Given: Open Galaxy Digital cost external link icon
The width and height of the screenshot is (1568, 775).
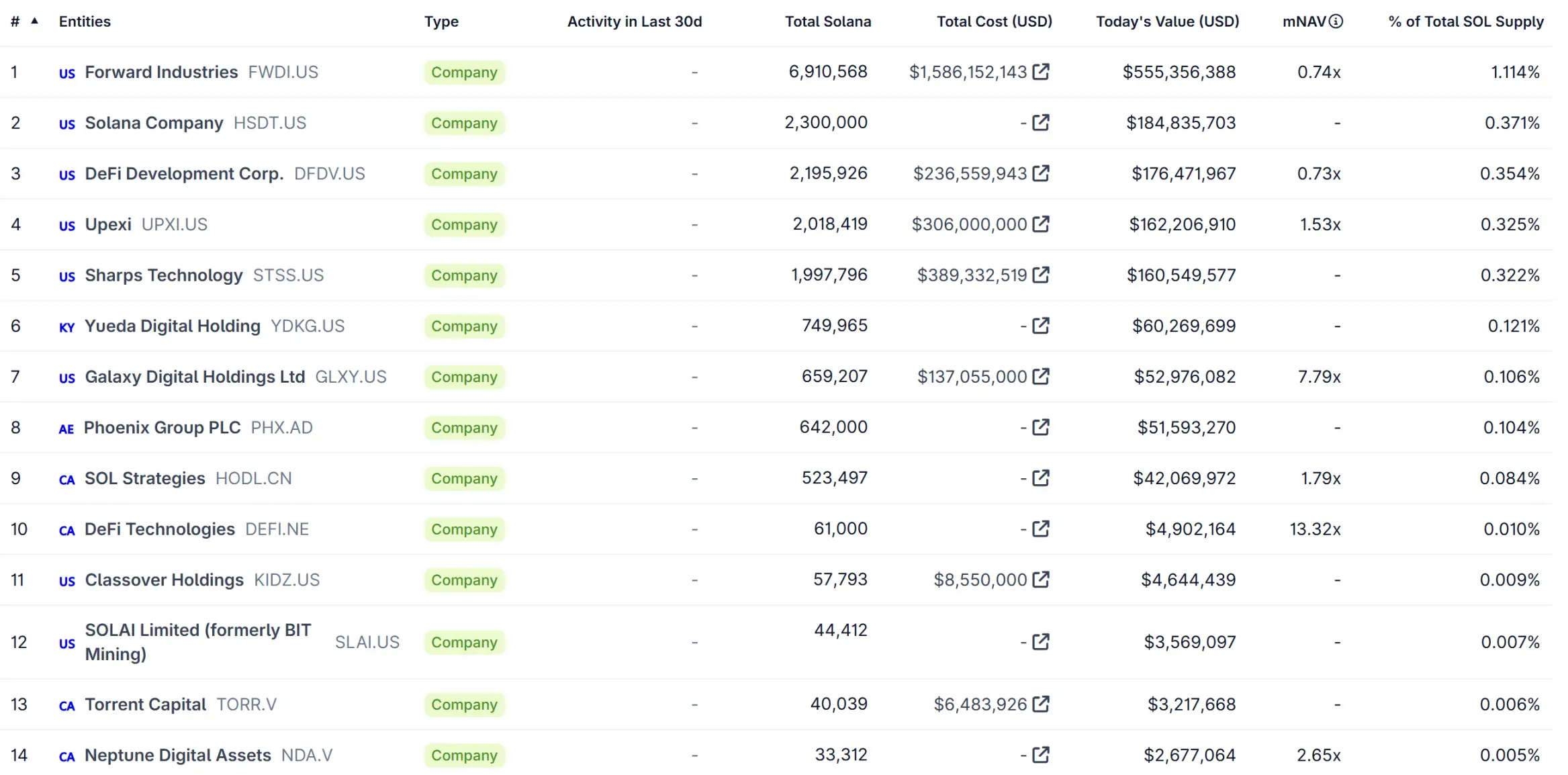Looking at the screenshot, I should click(x=1040, y=376).
